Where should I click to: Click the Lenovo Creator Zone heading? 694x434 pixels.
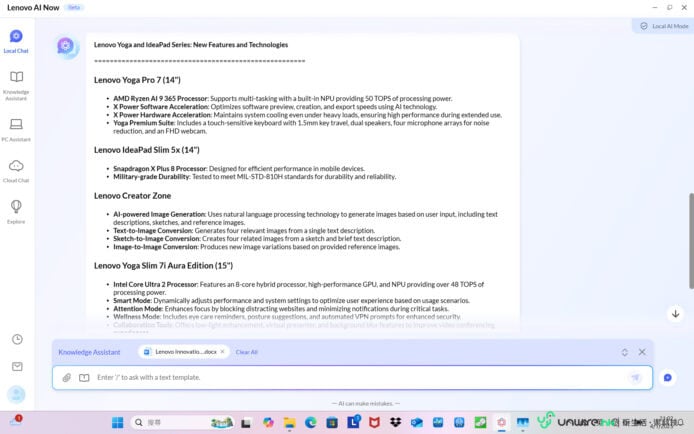point(132,196)
